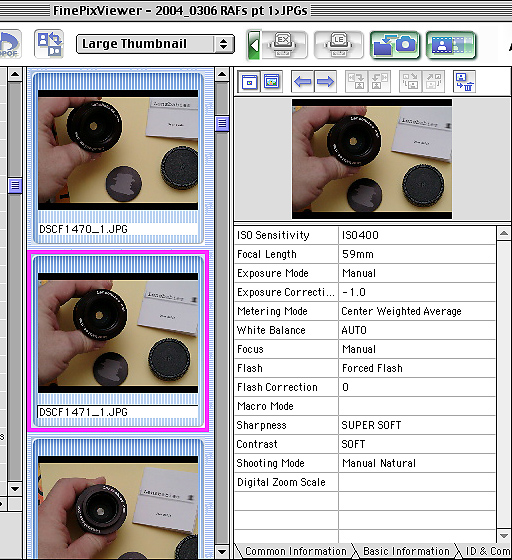The image size is (512, 560).
Task: Click the LE print button
Action: point(338,45)
